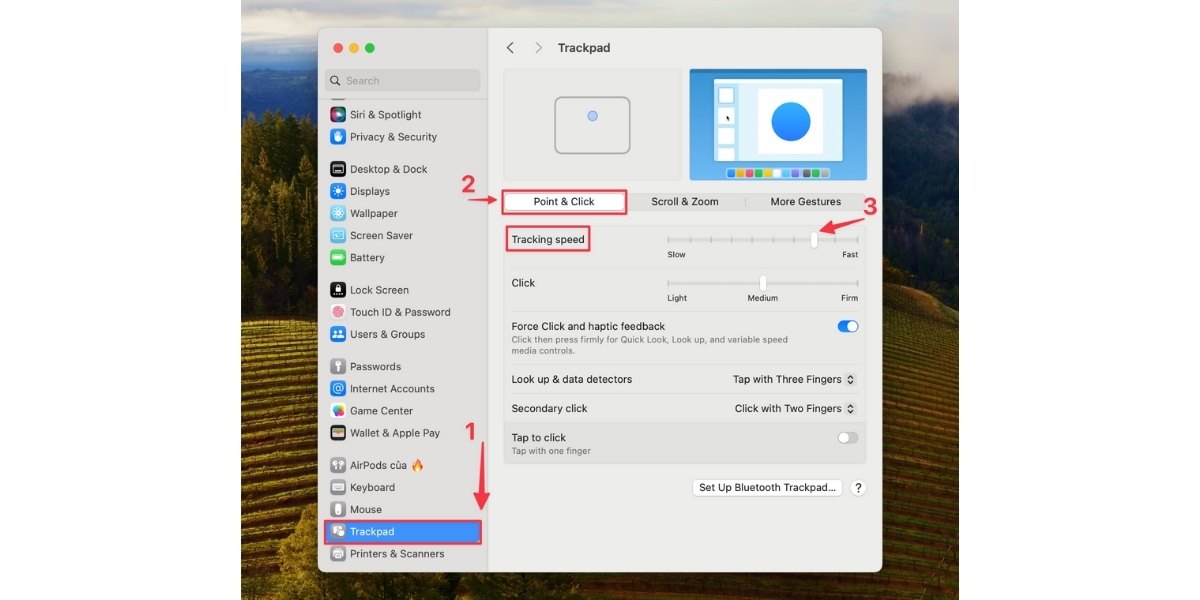Click Set Up Bluetooth Trackpad button
This screenshot has height=600, width=1200.
[x=767, y=488]
